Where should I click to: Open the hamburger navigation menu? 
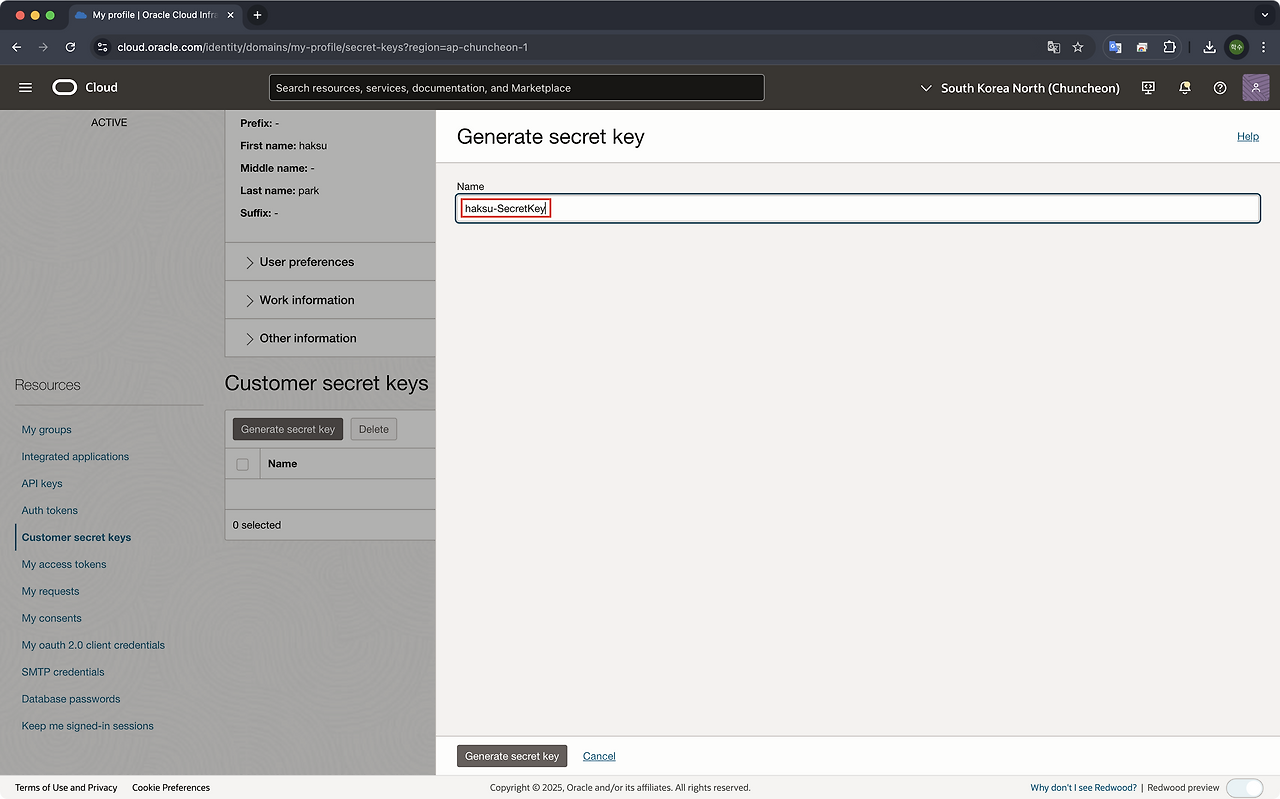[26, 88]
